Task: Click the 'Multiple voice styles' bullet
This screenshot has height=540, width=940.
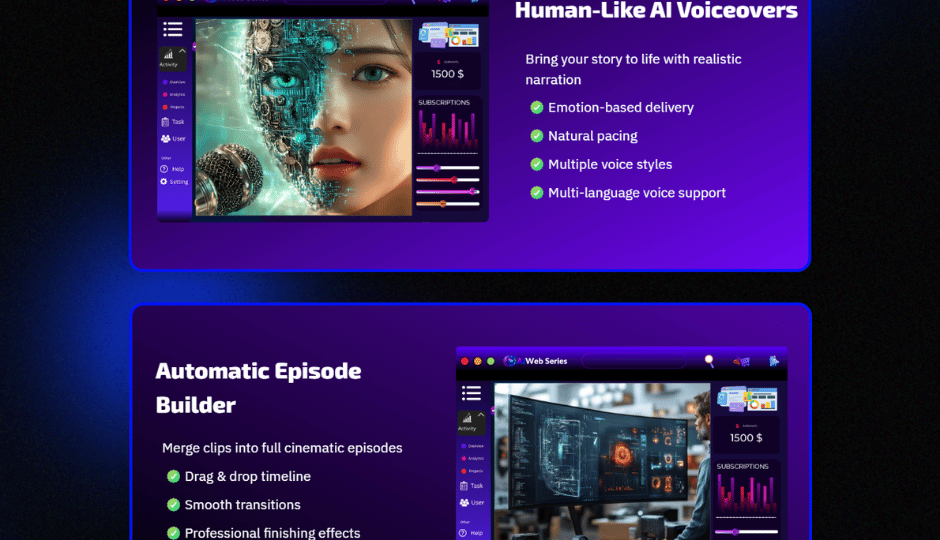Action: coord(610,164)
